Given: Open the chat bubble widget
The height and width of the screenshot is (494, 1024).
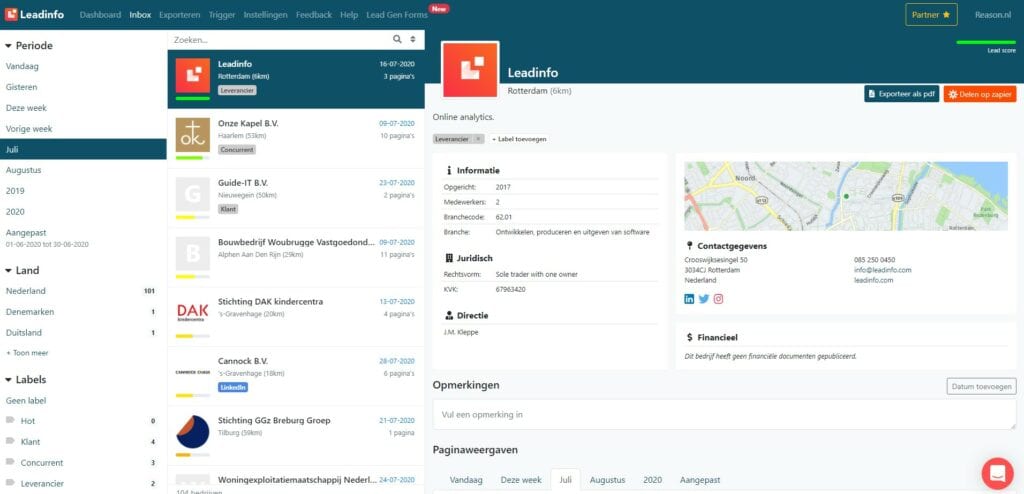Looking at the screenshot, I should [997, 473].
